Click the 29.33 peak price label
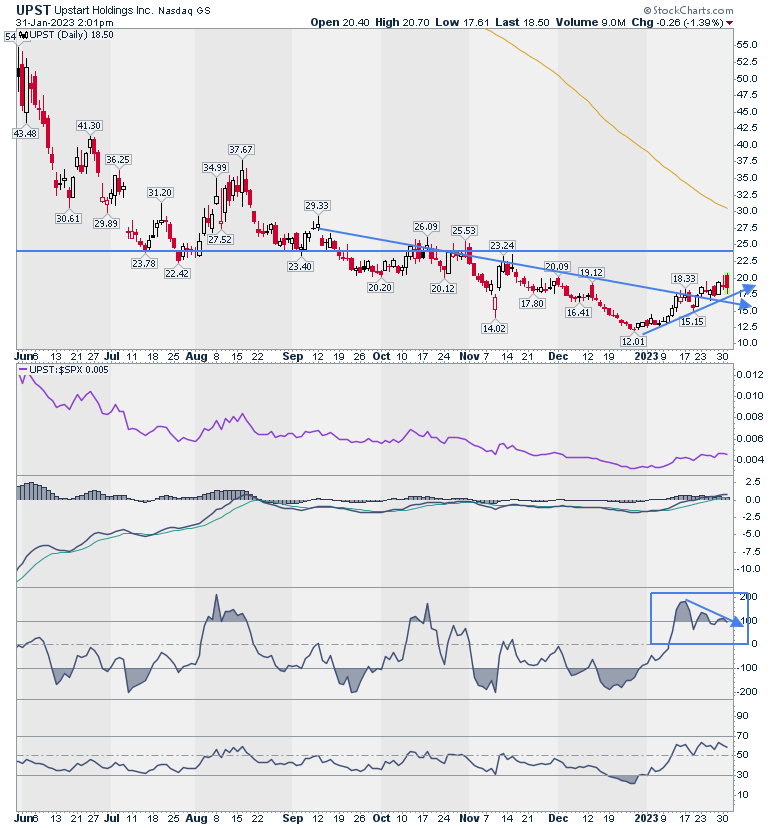780x828 pixels. pyautogui.click(x=317, y=205)
